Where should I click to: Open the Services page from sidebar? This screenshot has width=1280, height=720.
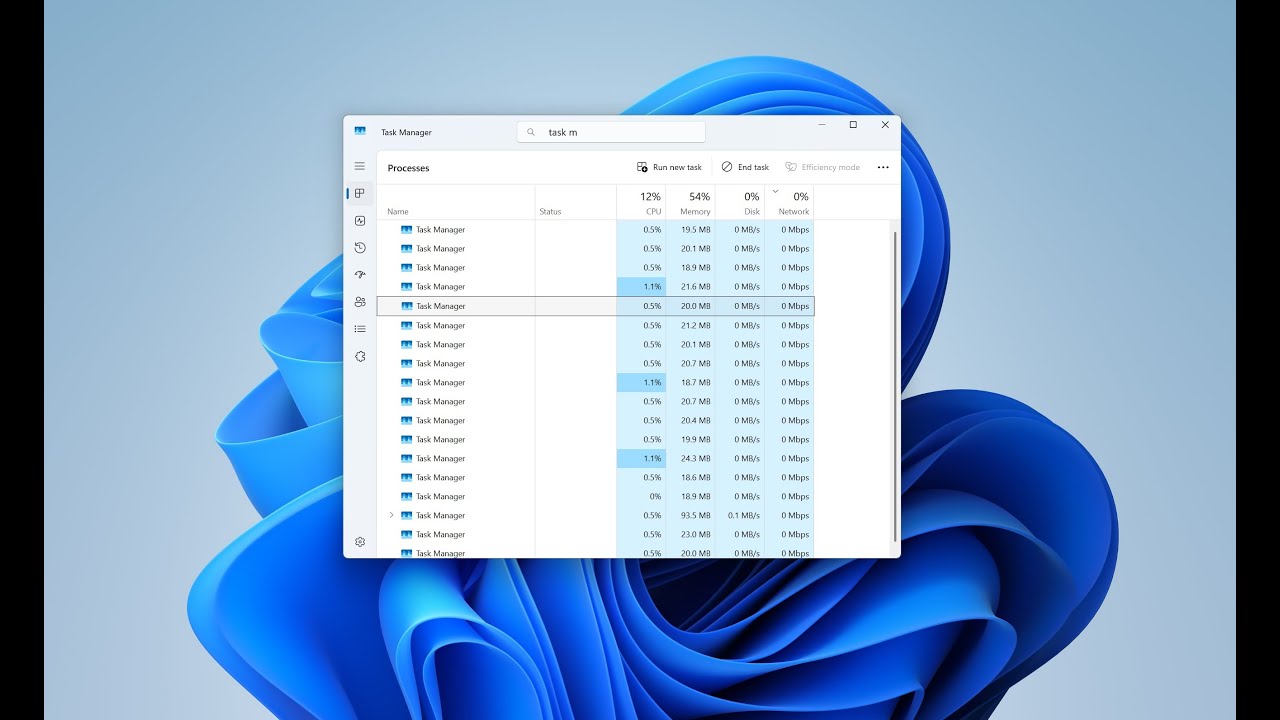click(x=360, y=356)
